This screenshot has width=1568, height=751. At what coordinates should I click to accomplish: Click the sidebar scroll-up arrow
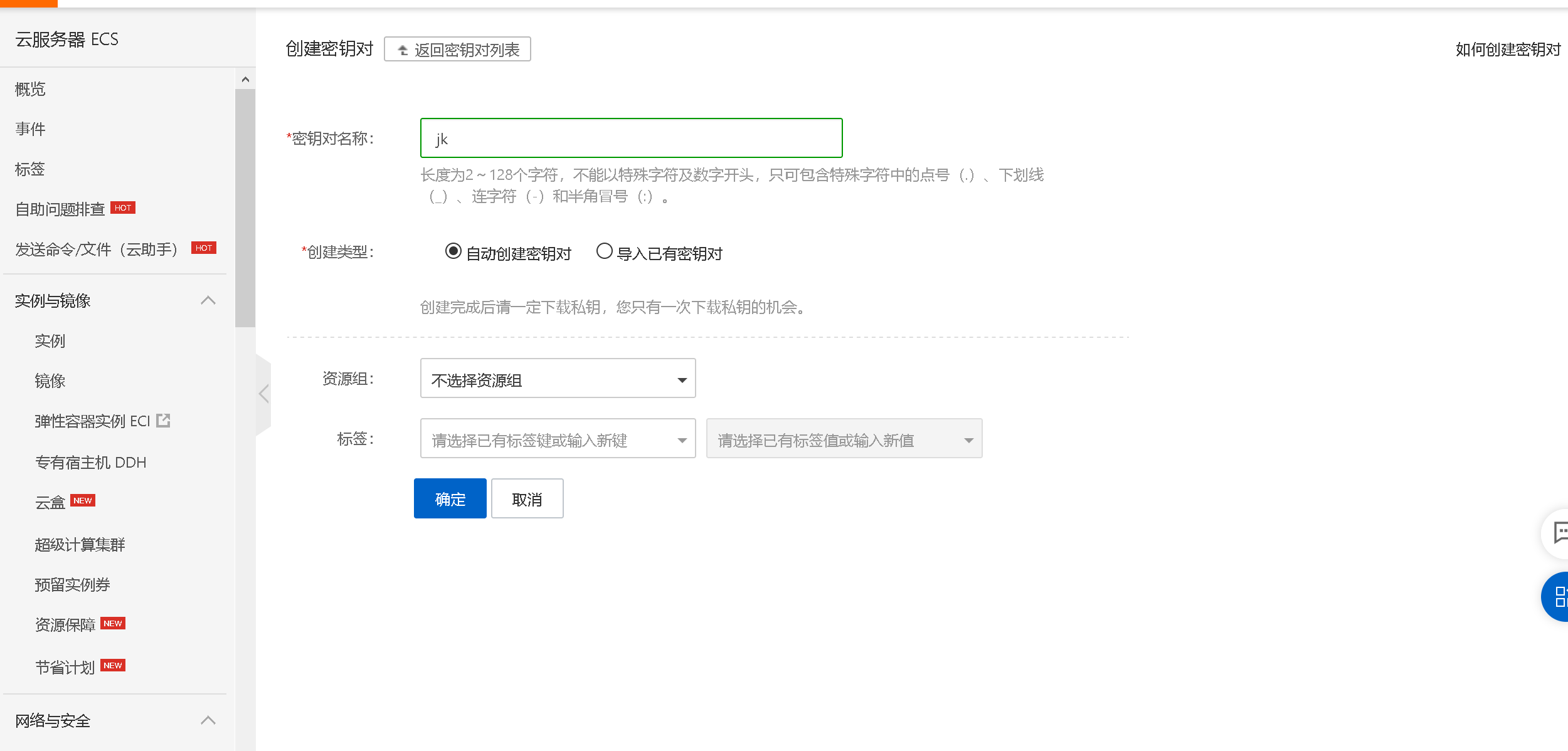245,80
